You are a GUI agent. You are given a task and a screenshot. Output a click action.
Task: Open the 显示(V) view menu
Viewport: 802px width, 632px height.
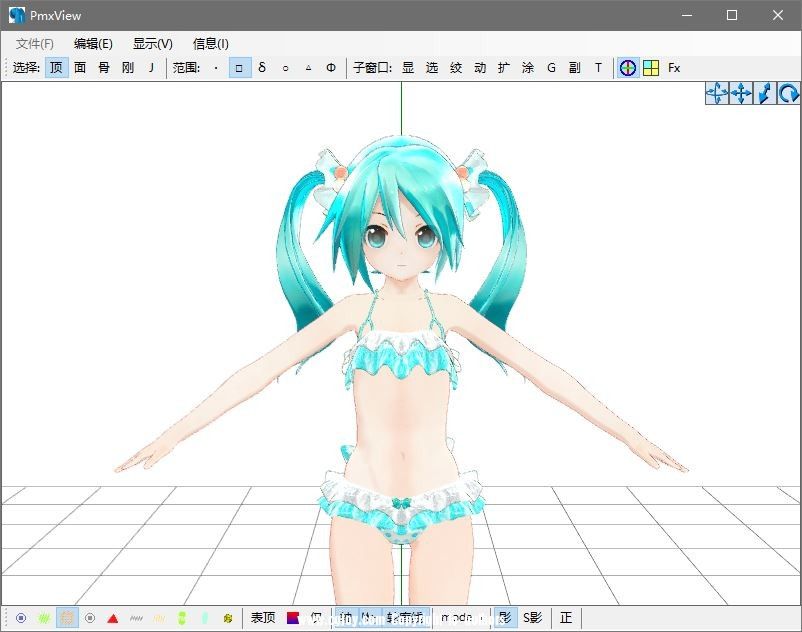[153, 43]
